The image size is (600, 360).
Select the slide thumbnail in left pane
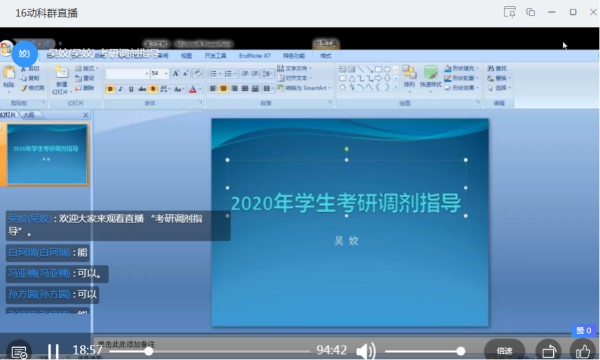pos(47,154)
